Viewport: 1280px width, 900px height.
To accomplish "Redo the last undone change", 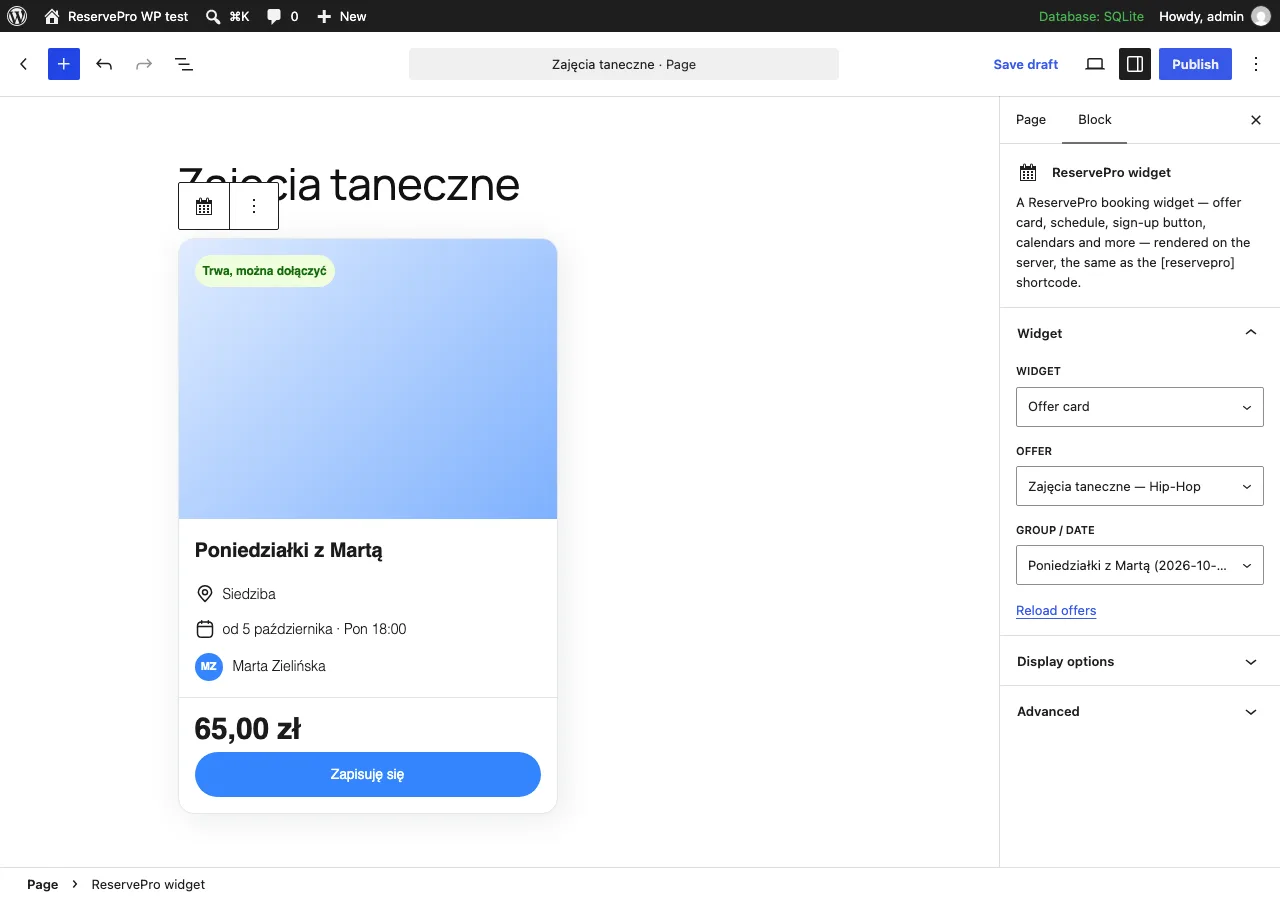I will (144, 64).
